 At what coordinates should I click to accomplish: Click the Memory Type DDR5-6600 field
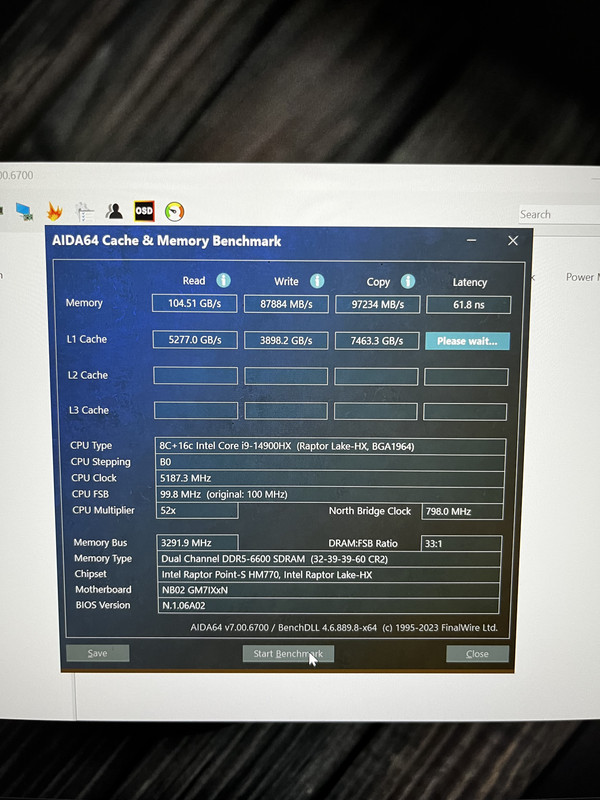(x=329, y=559)
